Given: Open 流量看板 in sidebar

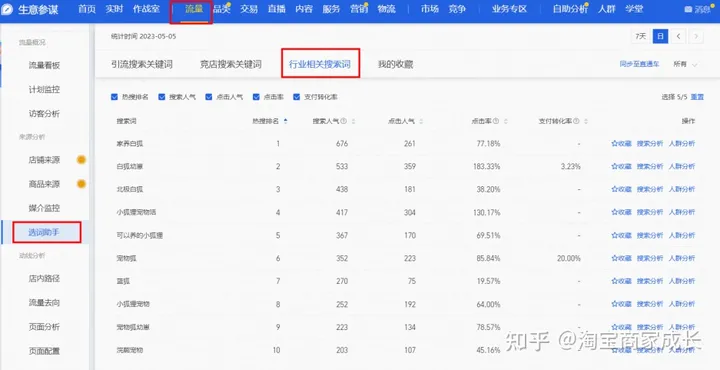Looking at the screenshot, I should 44,66.
